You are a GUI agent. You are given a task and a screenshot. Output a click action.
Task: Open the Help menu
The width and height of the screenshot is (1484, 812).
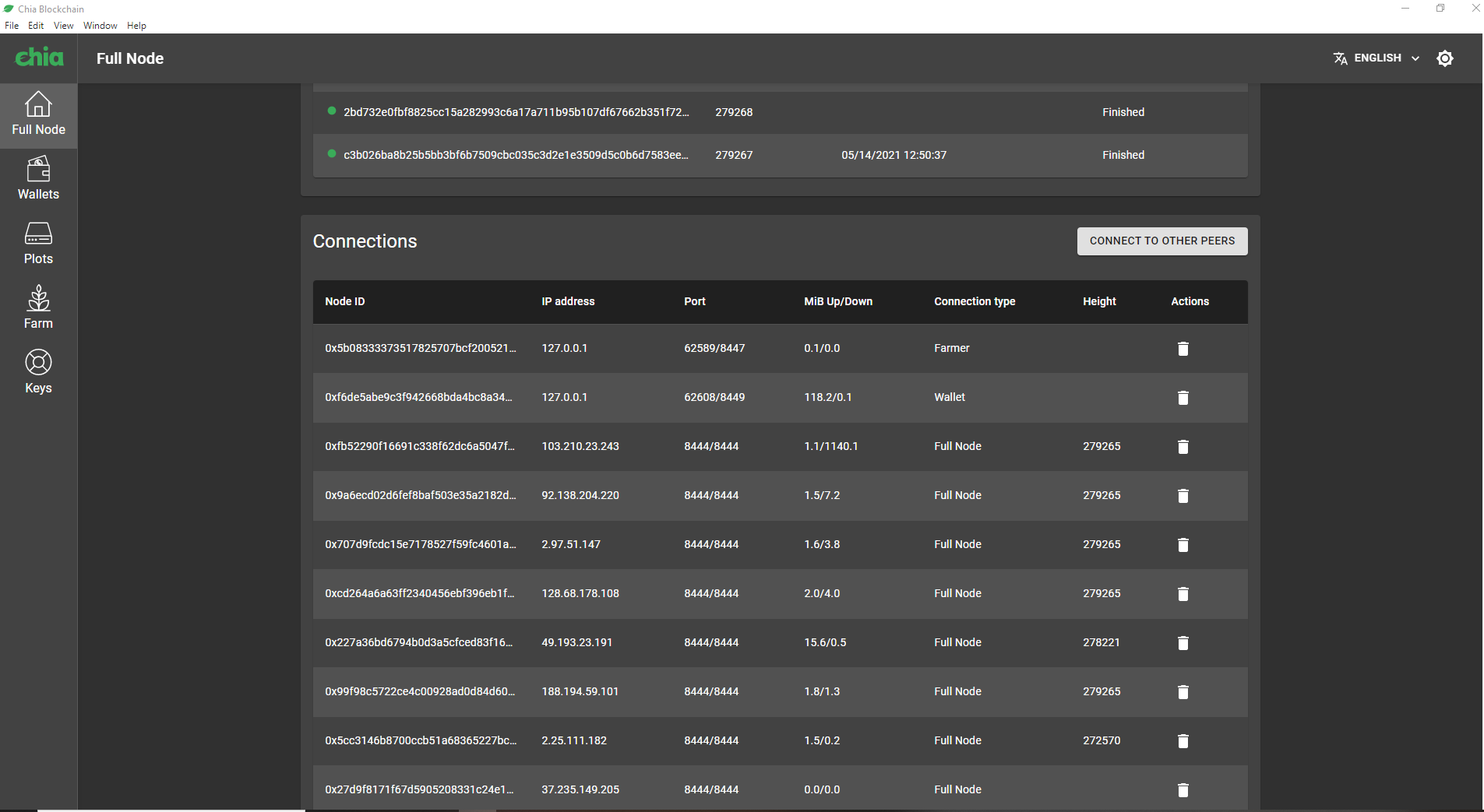click(137, 26)
